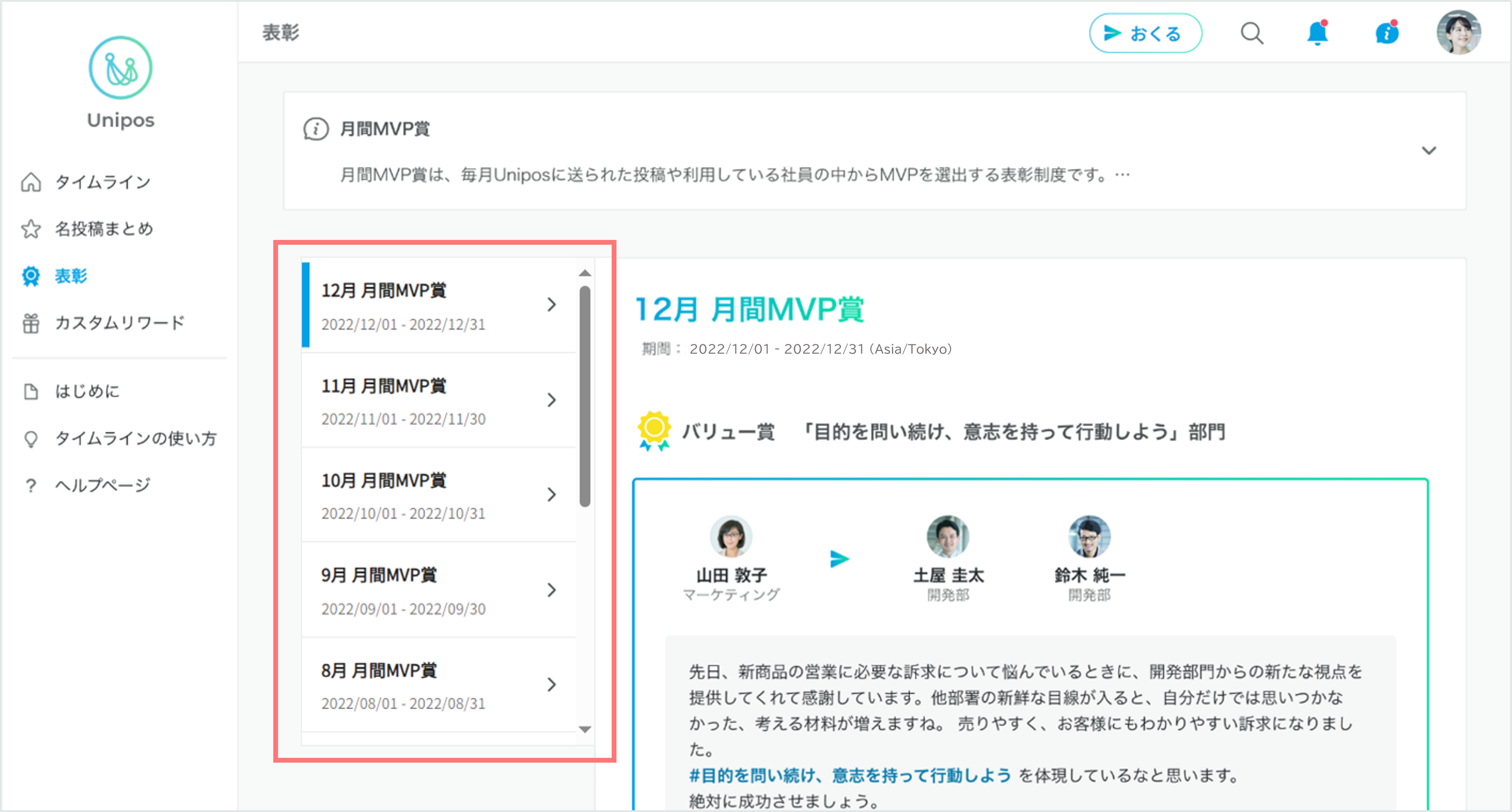Click the send arrow between sender and recipients
This screenshot has width=1512, height=812.
tap(840, 559)
